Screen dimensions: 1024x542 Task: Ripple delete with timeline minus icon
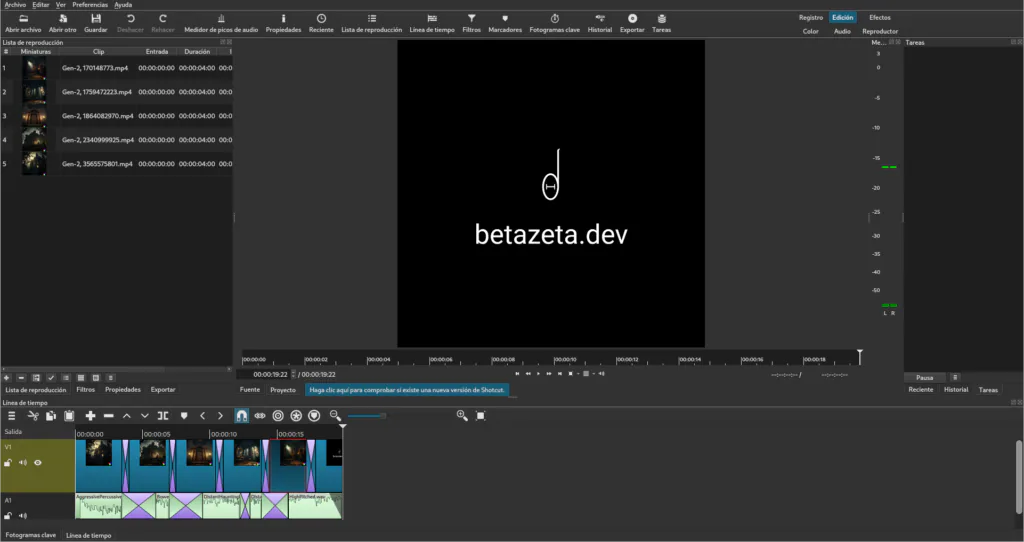(108, 415)
